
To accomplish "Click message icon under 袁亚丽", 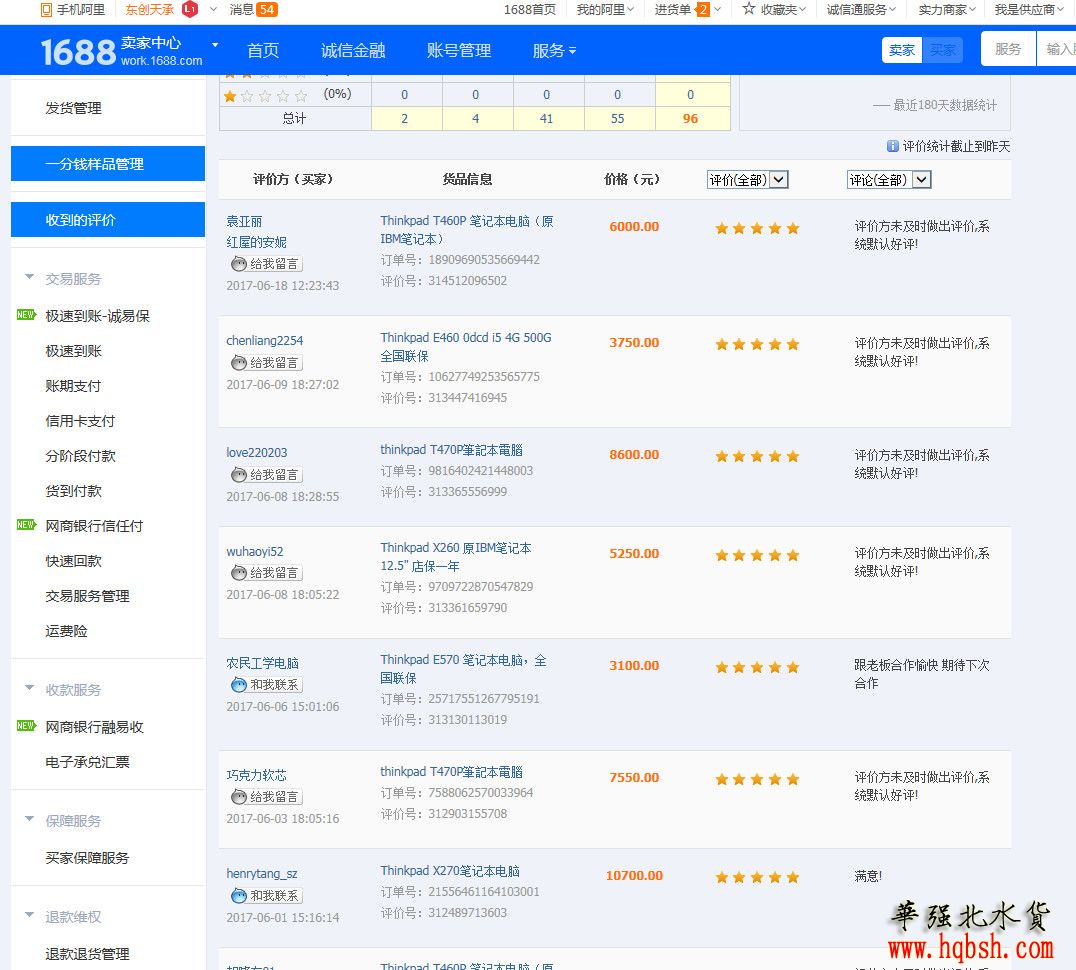I will point(239,263).
